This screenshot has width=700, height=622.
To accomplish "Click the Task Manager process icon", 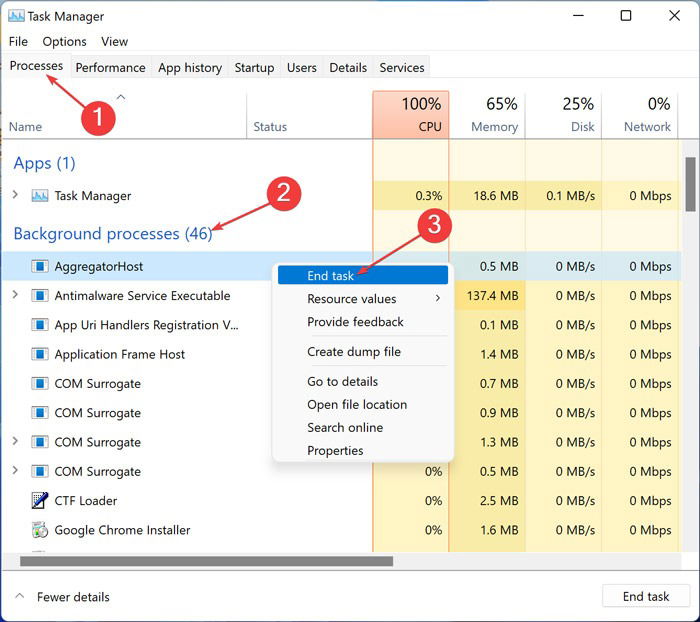I will point(40,196).
